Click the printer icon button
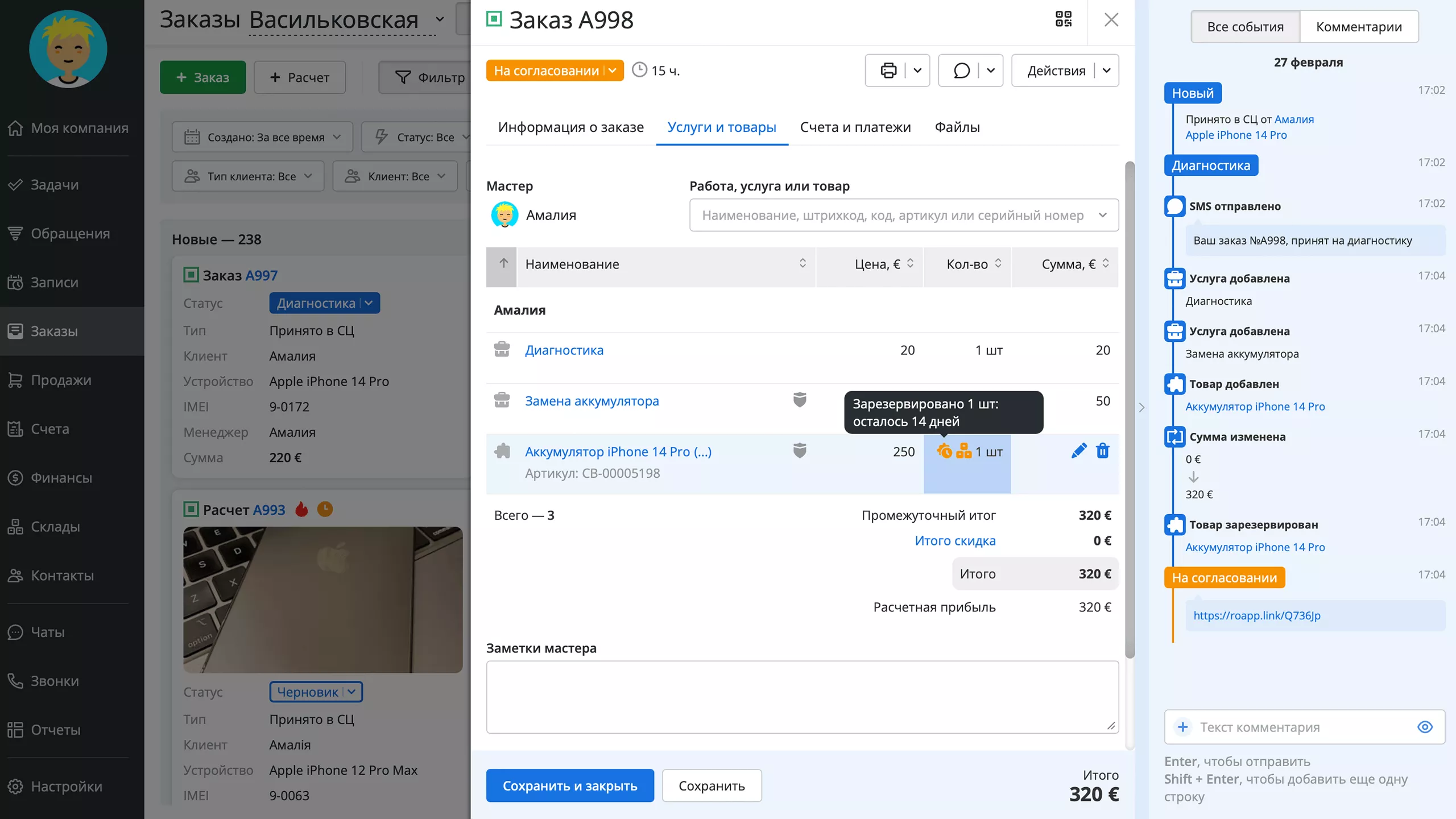This screenshot has width=1456, height=819. coord(888,71)
